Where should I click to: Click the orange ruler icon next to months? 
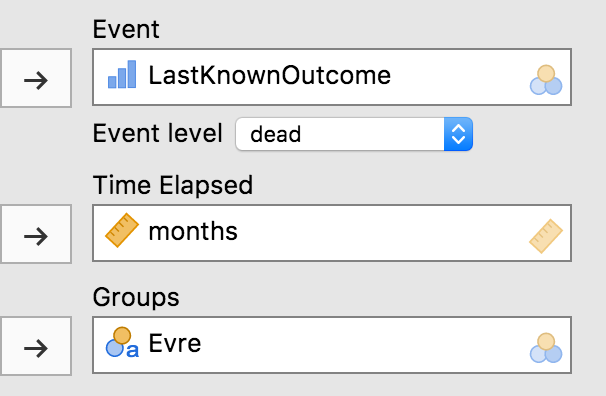click(122, 230)
